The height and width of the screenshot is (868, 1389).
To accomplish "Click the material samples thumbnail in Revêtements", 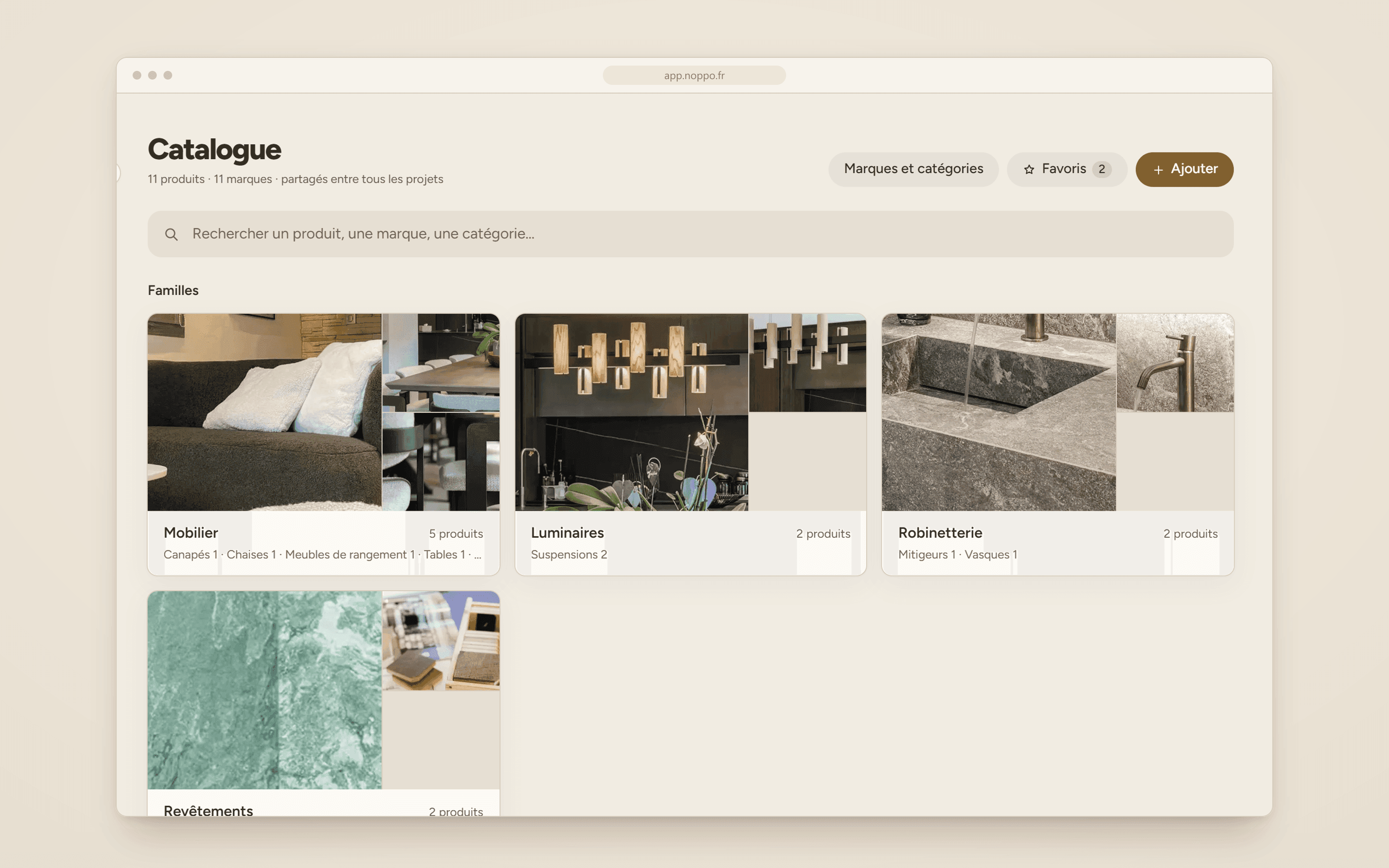I will pyautogui.click(x=441, y=641).
